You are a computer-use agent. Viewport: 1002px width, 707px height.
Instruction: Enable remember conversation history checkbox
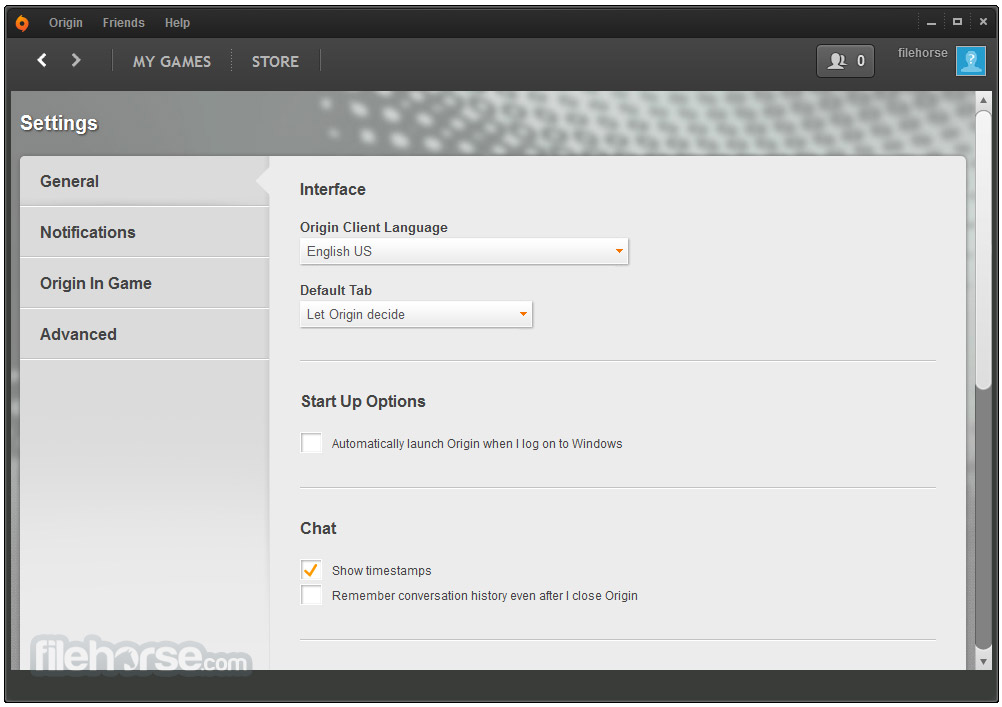[x=311, y=595]
